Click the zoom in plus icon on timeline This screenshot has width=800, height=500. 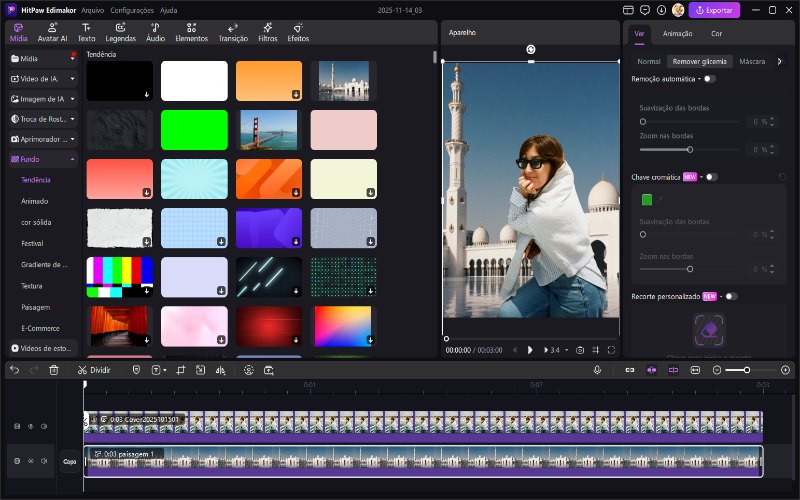(x=785, y=370)
